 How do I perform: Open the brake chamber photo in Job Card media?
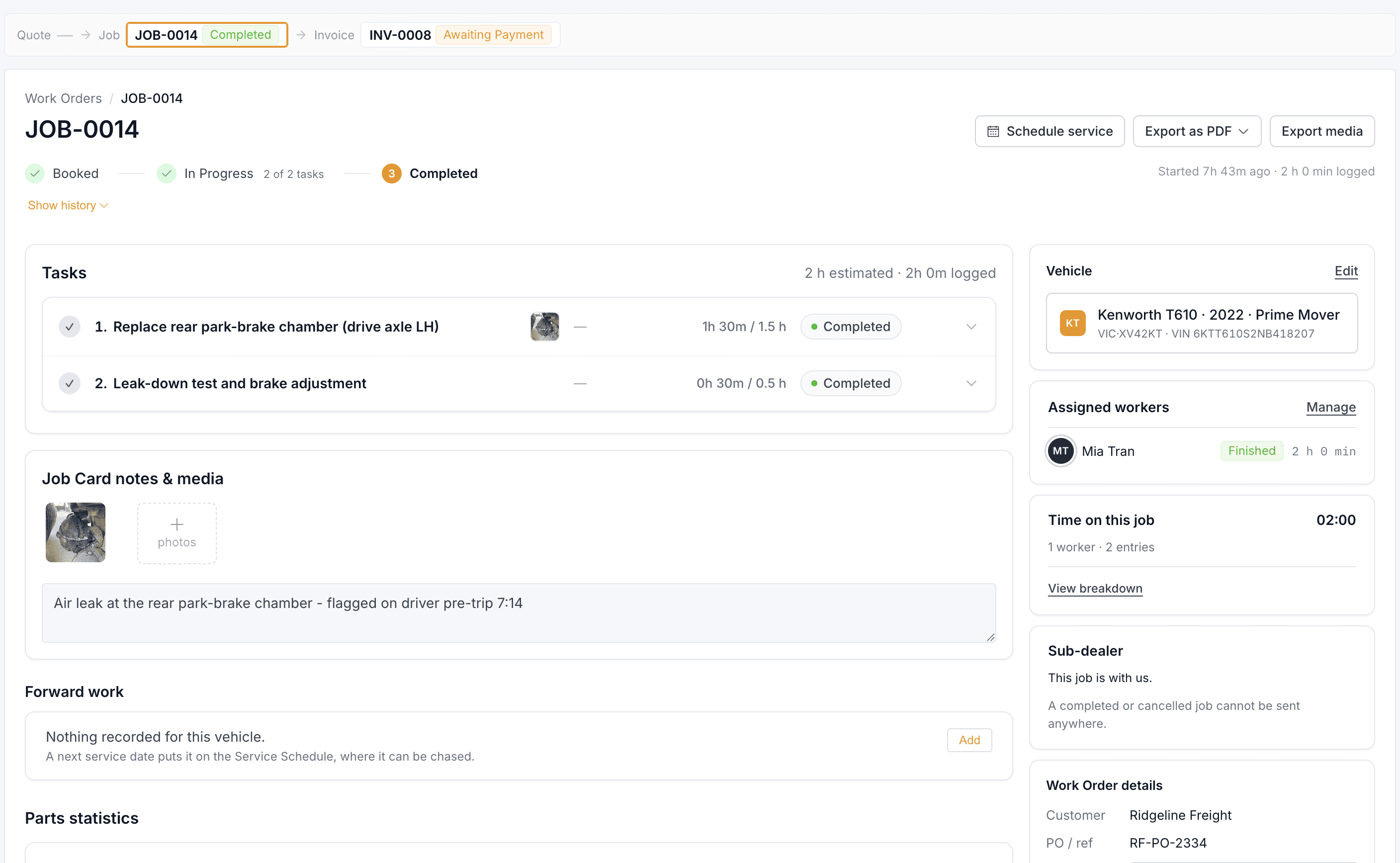76,532
